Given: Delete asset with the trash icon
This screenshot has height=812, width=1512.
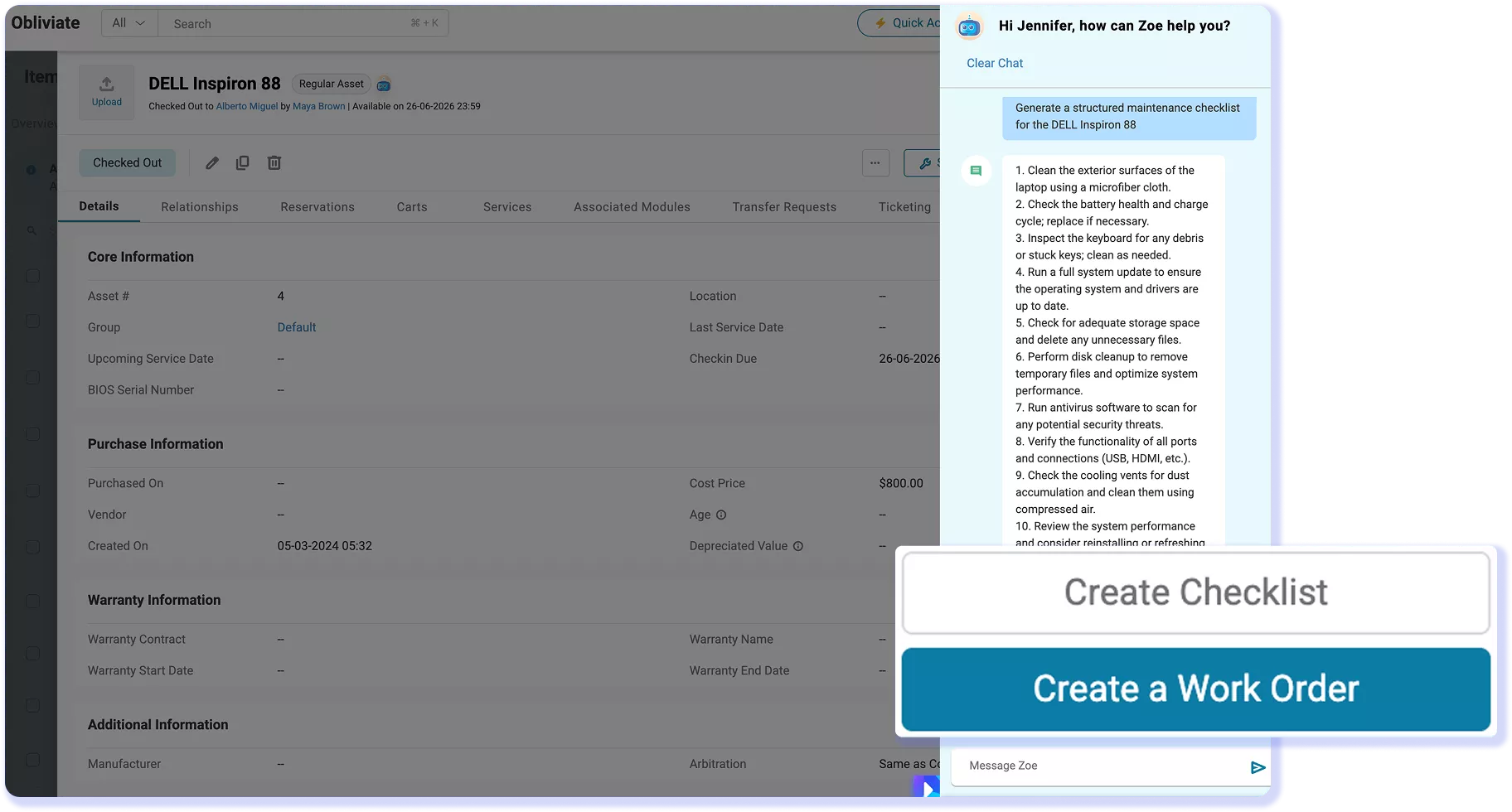Looking at the screenshot, I should (274, 163).
